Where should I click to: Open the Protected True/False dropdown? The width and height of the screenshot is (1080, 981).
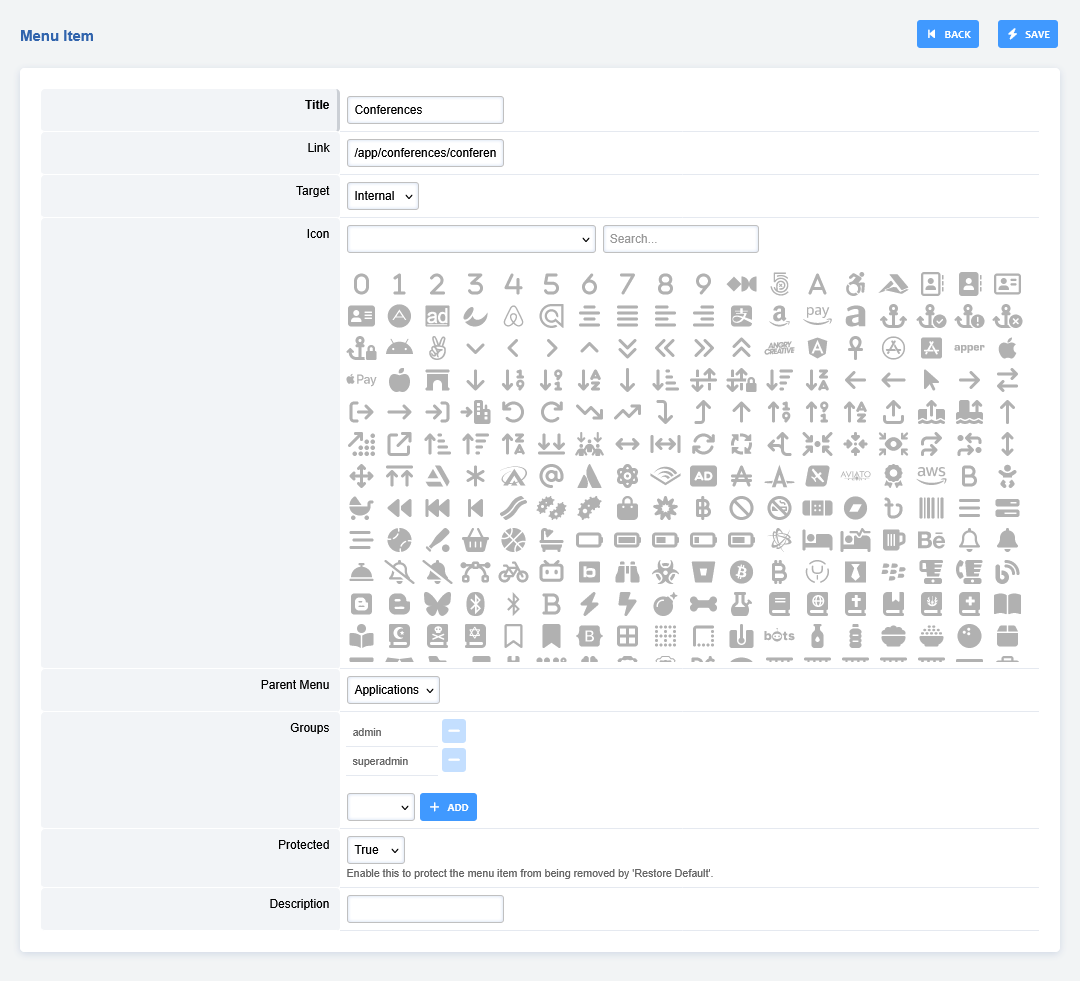coord(375,850)
